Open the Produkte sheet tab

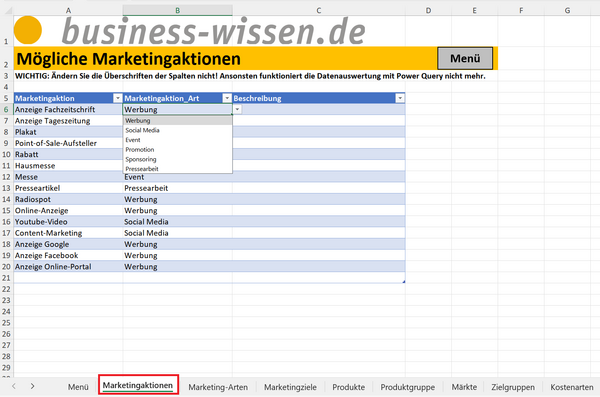click(348, 387)
